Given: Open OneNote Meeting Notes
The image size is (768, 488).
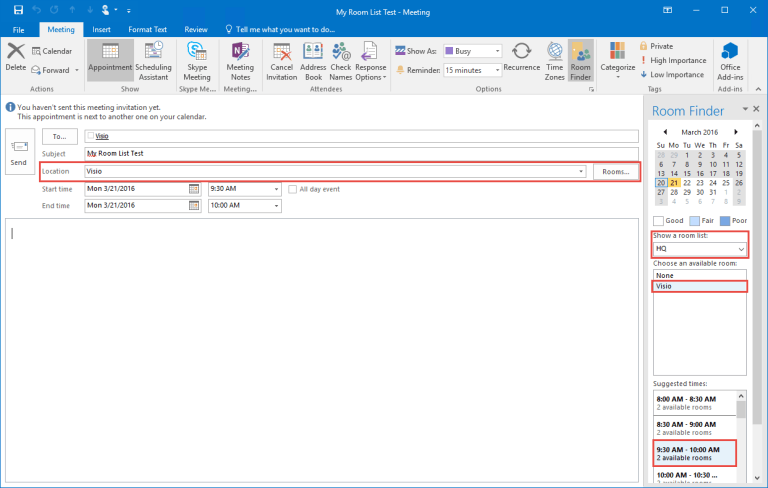Looking at the screenshot, I should (x=240, y=61).
